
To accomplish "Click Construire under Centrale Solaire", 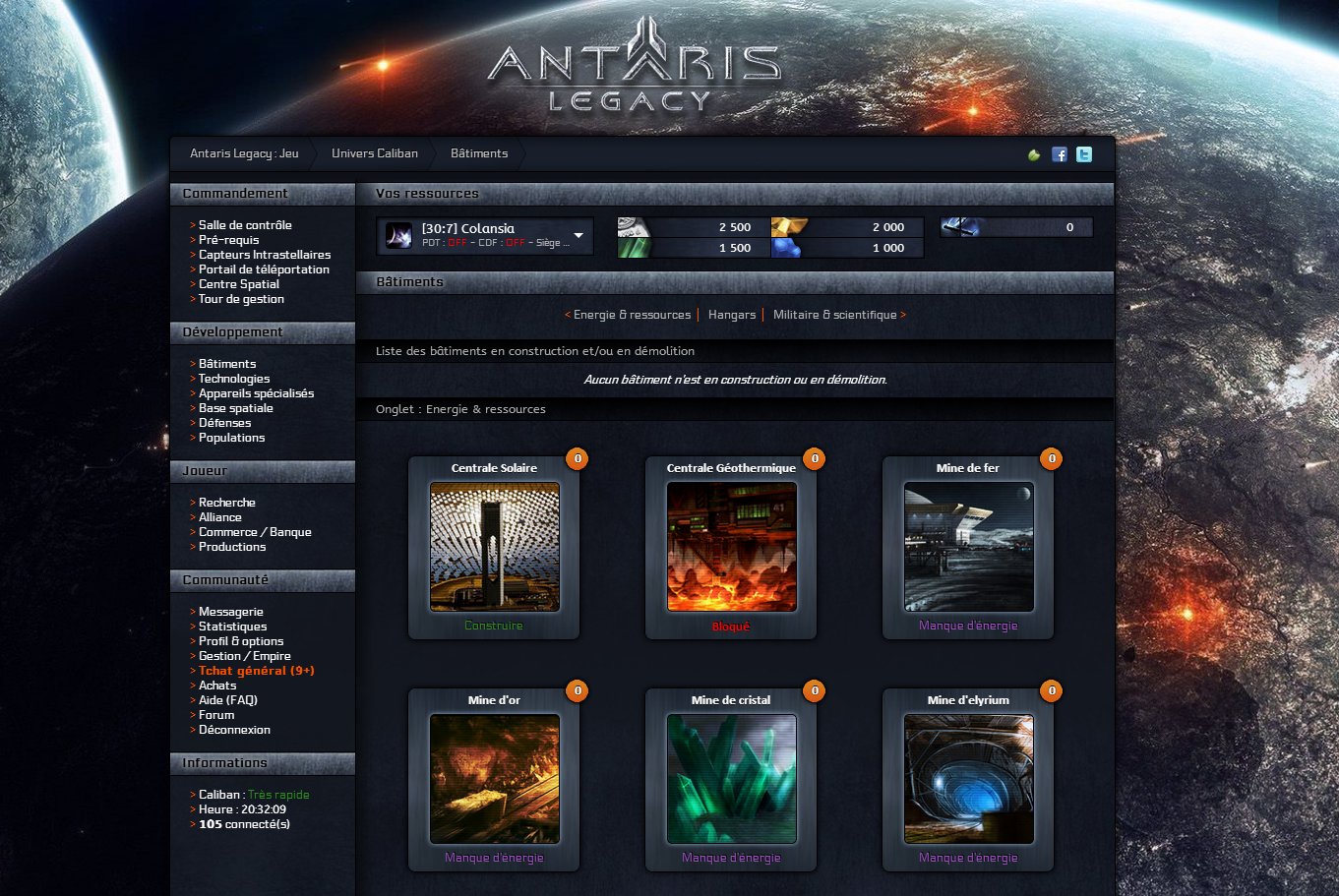I will 494,626.
